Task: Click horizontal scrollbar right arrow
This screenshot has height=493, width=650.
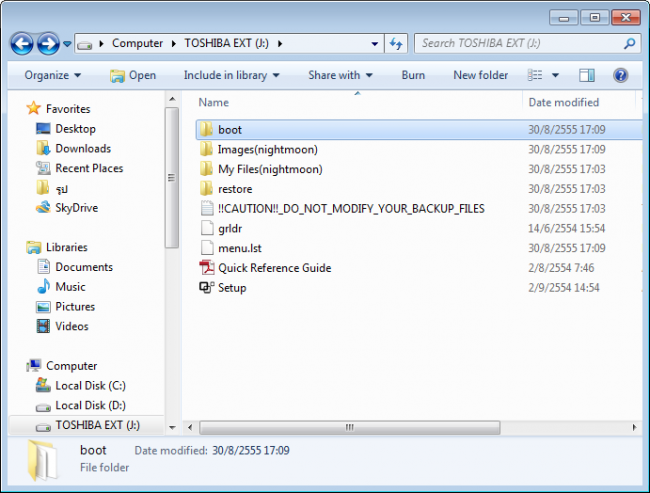Action: point(634,427)
